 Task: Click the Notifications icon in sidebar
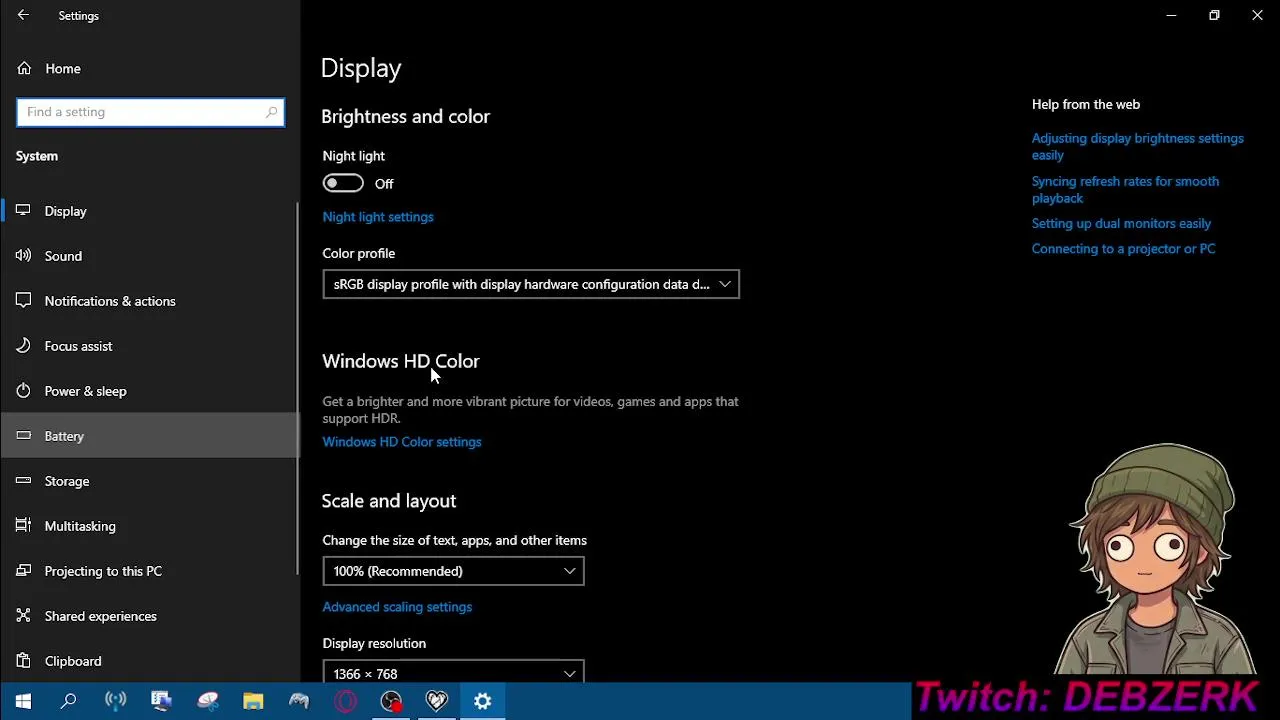coord(24,301)
